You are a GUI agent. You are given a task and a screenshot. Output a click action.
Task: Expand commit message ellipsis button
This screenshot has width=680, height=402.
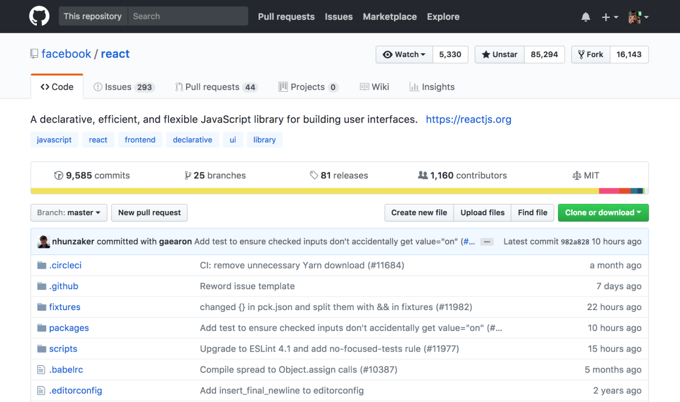(487, 242)
